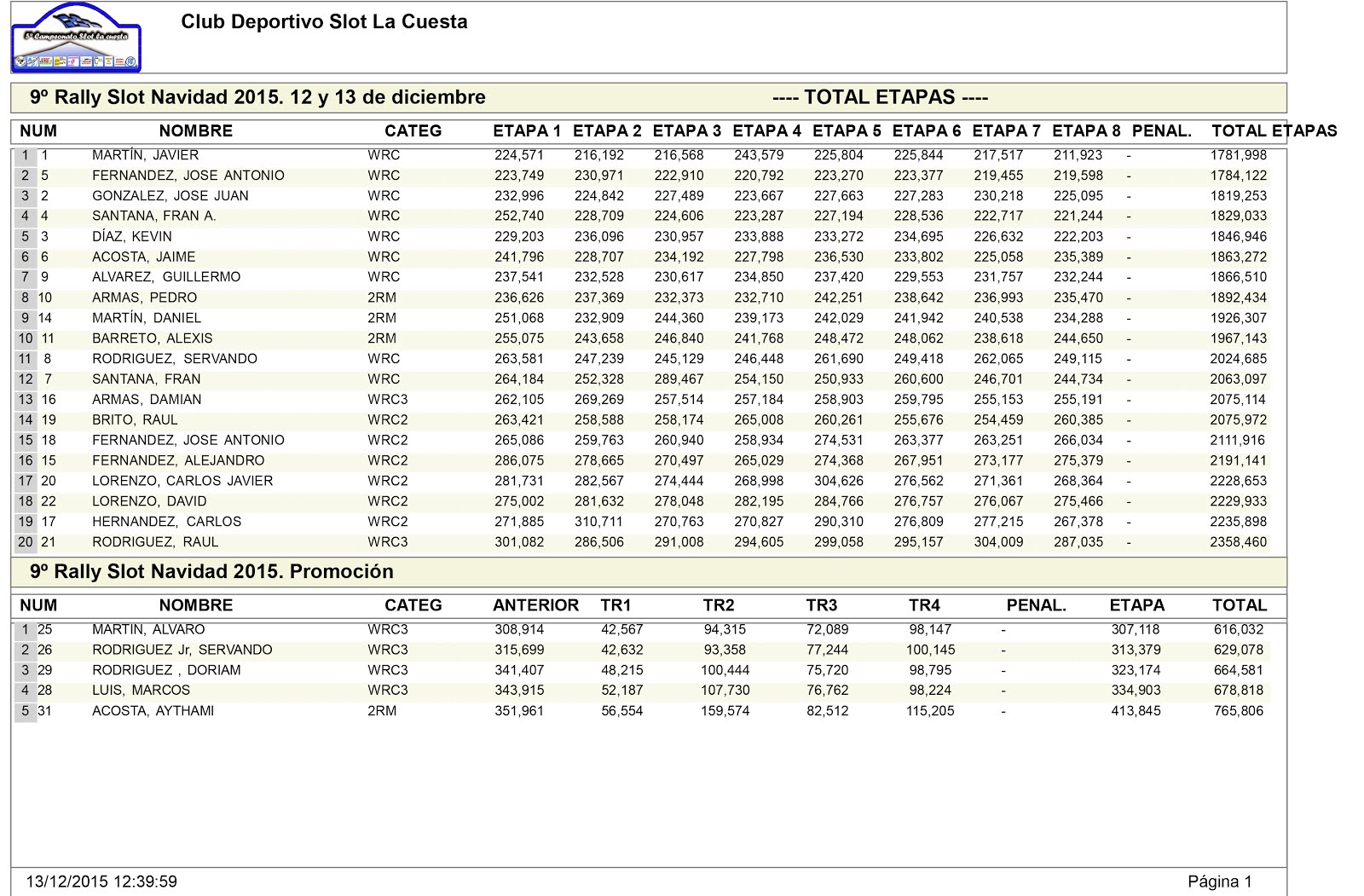1364x896 pixels.
Task: Click 'MARTÍN, DANIEL' name
Action: tap(147, 318)
